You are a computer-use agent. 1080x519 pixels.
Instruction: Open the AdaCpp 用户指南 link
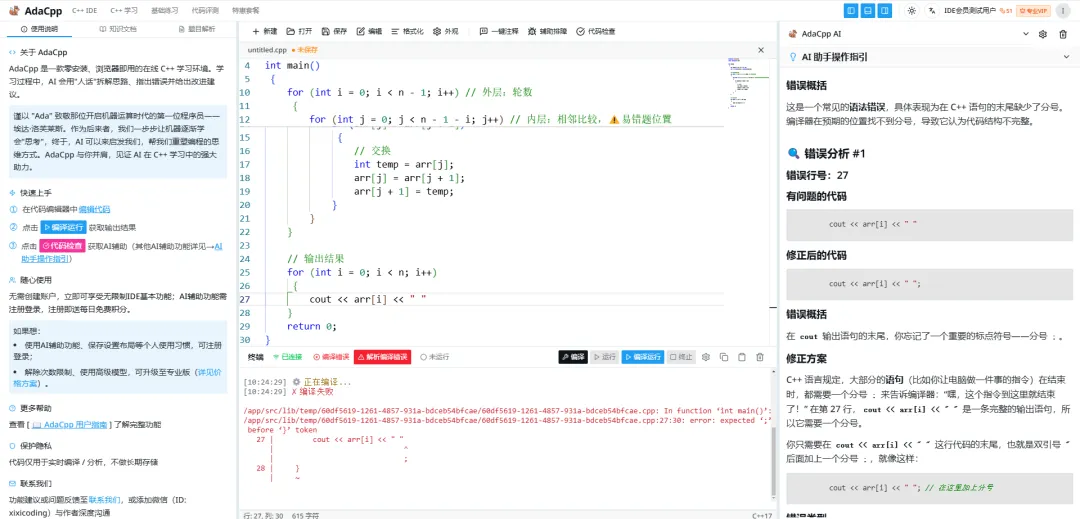coord(71,425)
